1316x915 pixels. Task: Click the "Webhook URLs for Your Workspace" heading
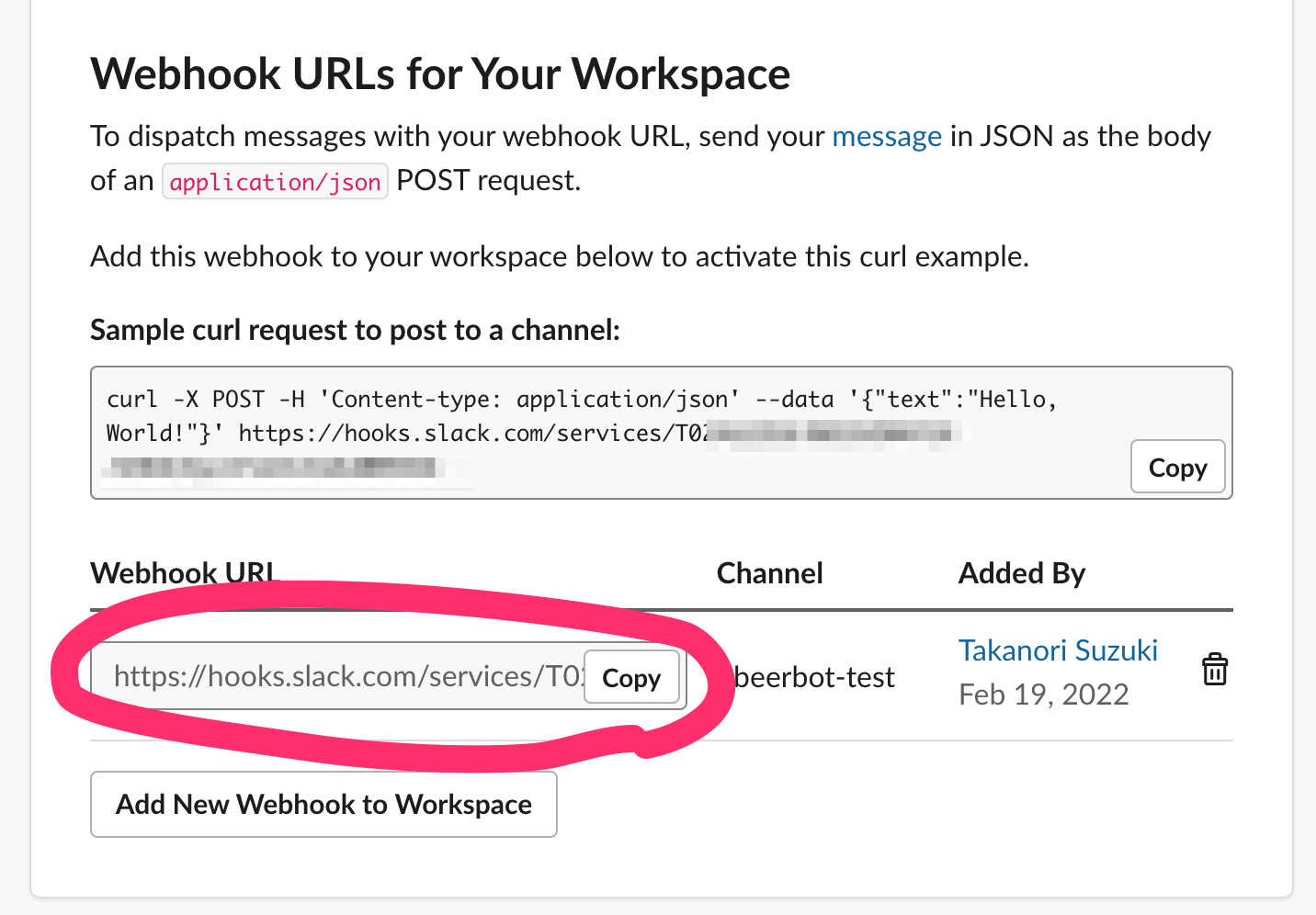(x=440, y=74)
